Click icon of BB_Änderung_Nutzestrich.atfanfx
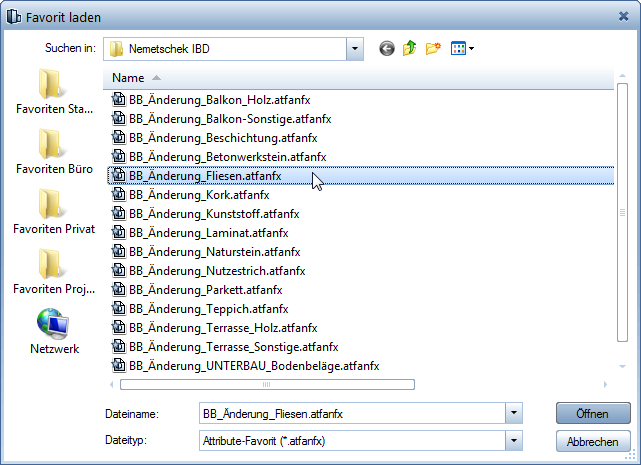Viewport: 641px width, 465px height. tap(119, 271)
